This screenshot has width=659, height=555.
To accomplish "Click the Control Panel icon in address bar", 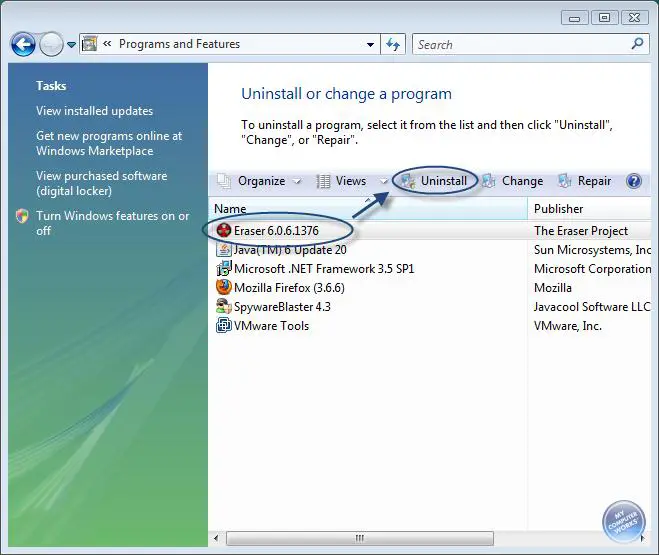I will [89, 44].
